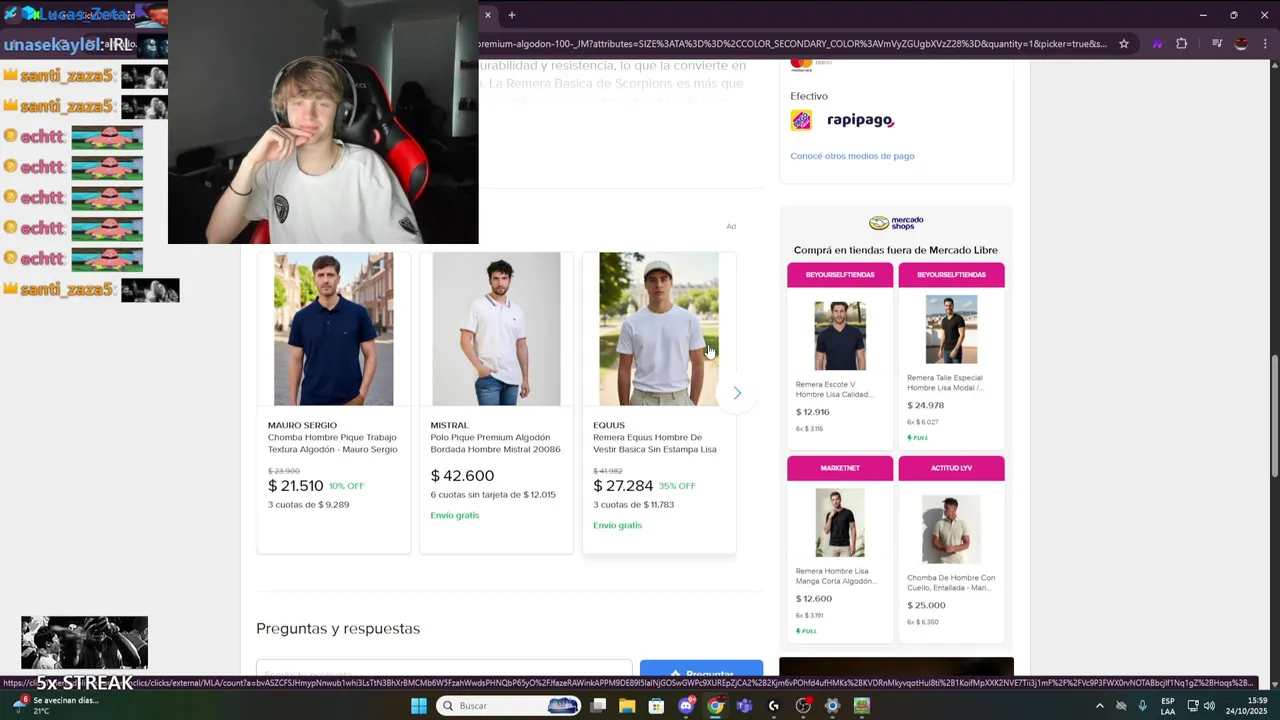Open the volume speaker tray icon
The width and height of the screenshot is (1280, 720).
pos(1210,706)
